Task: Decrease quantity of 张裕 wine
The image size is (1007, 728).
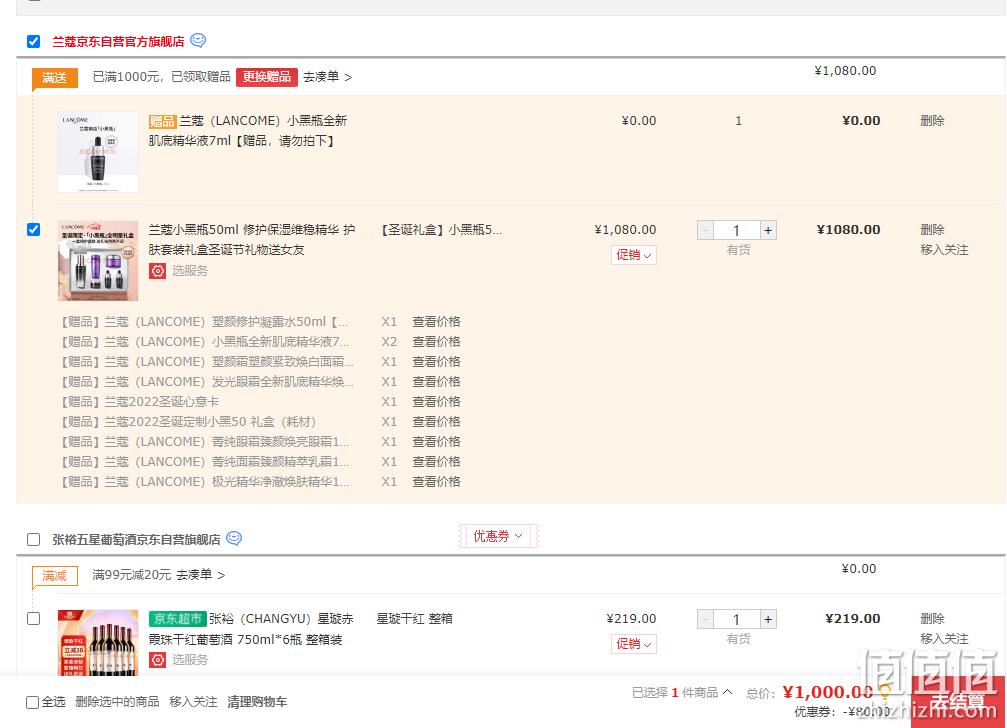Action: pyautogui.click(x=705, y=620)
